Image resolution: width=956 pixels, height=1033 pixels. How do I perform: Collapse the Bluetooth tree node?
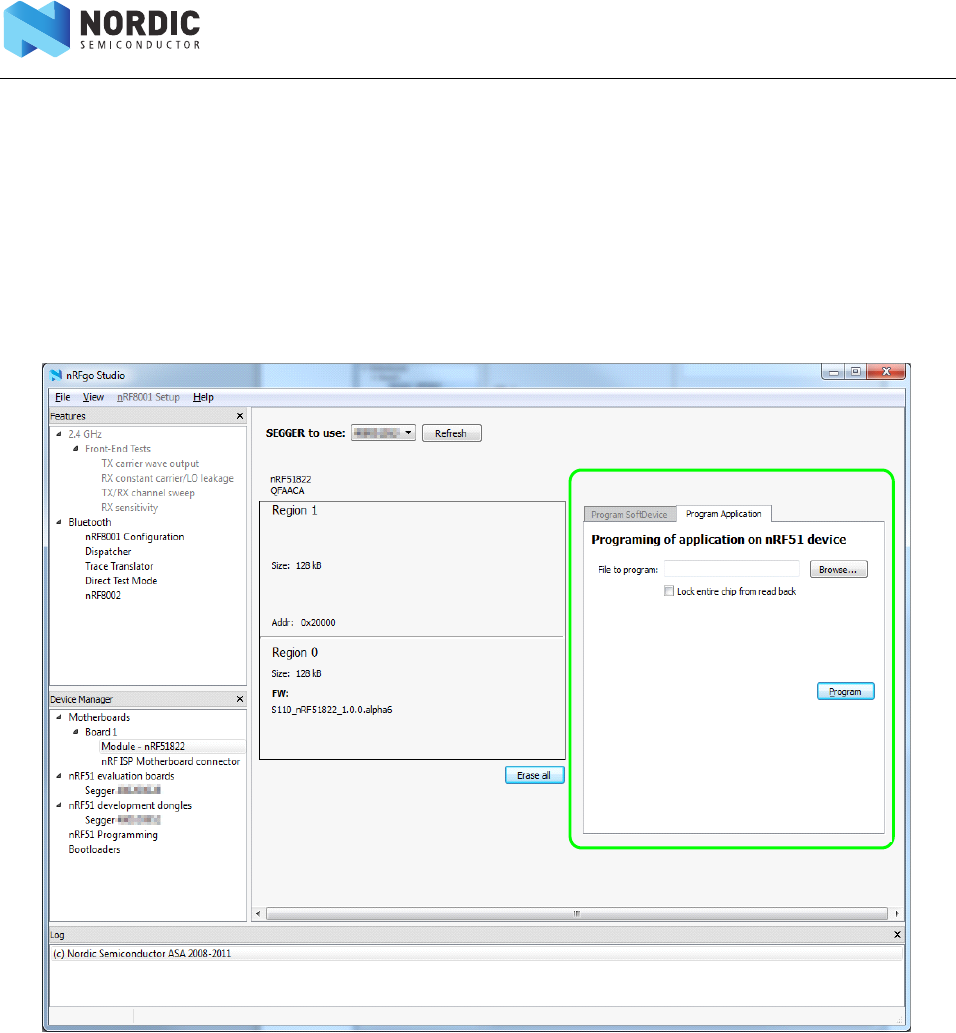point(59,522)
